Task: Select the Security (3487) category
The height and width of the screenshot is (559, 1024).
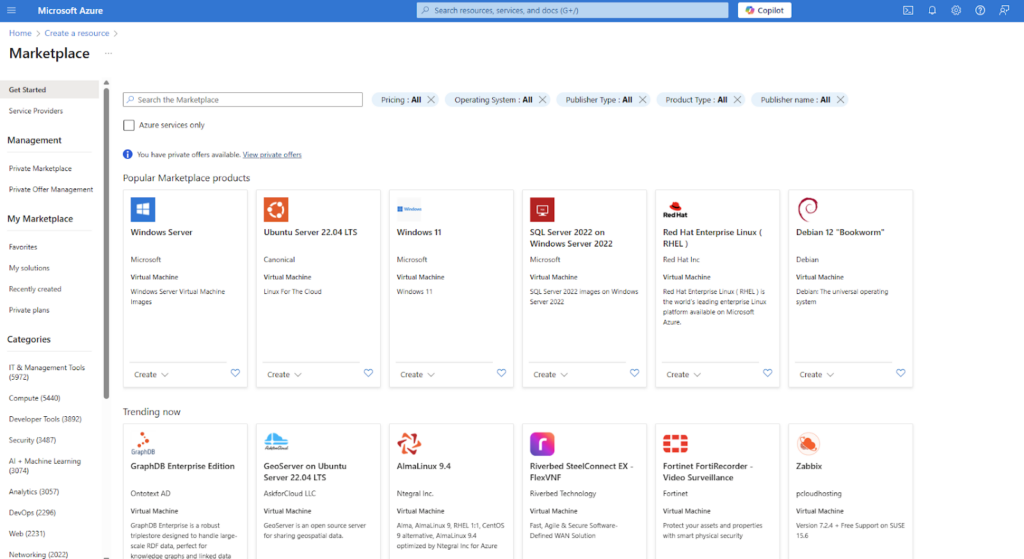Action: [x=32, y=440]
